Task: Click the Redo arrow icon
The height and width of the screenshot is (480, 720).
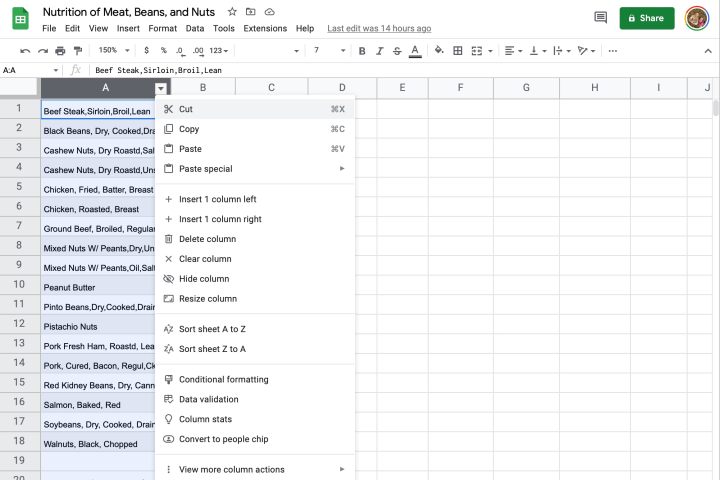Action: tap(43, 51)
